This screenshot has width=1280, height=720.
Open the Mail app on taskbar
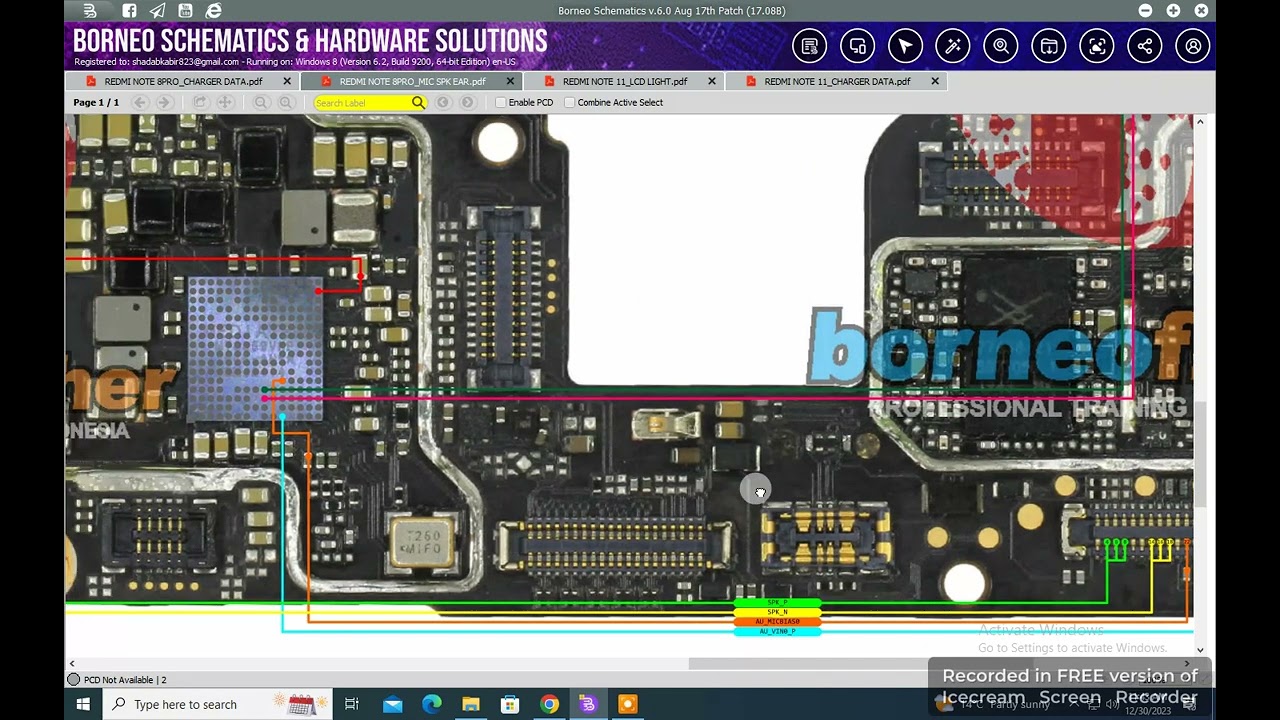[x=392, y=704]
